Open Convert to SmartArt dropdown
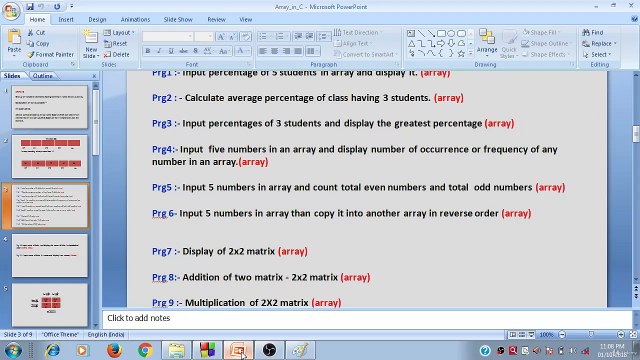Viewport: 640px width, 360px height. click(366, 54)
